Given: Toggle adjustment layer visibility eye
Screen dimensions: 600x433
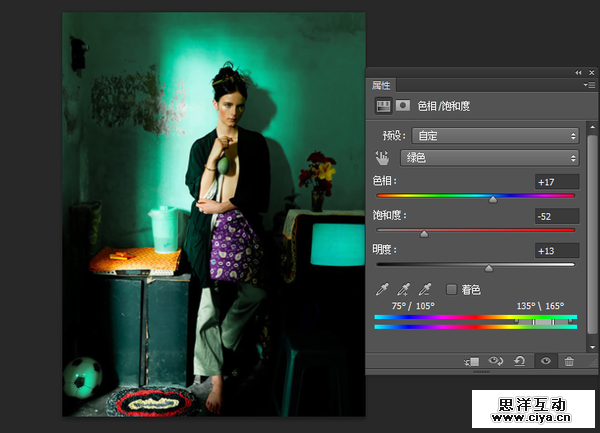Looking at the screenshot, I should coord(545,360).
